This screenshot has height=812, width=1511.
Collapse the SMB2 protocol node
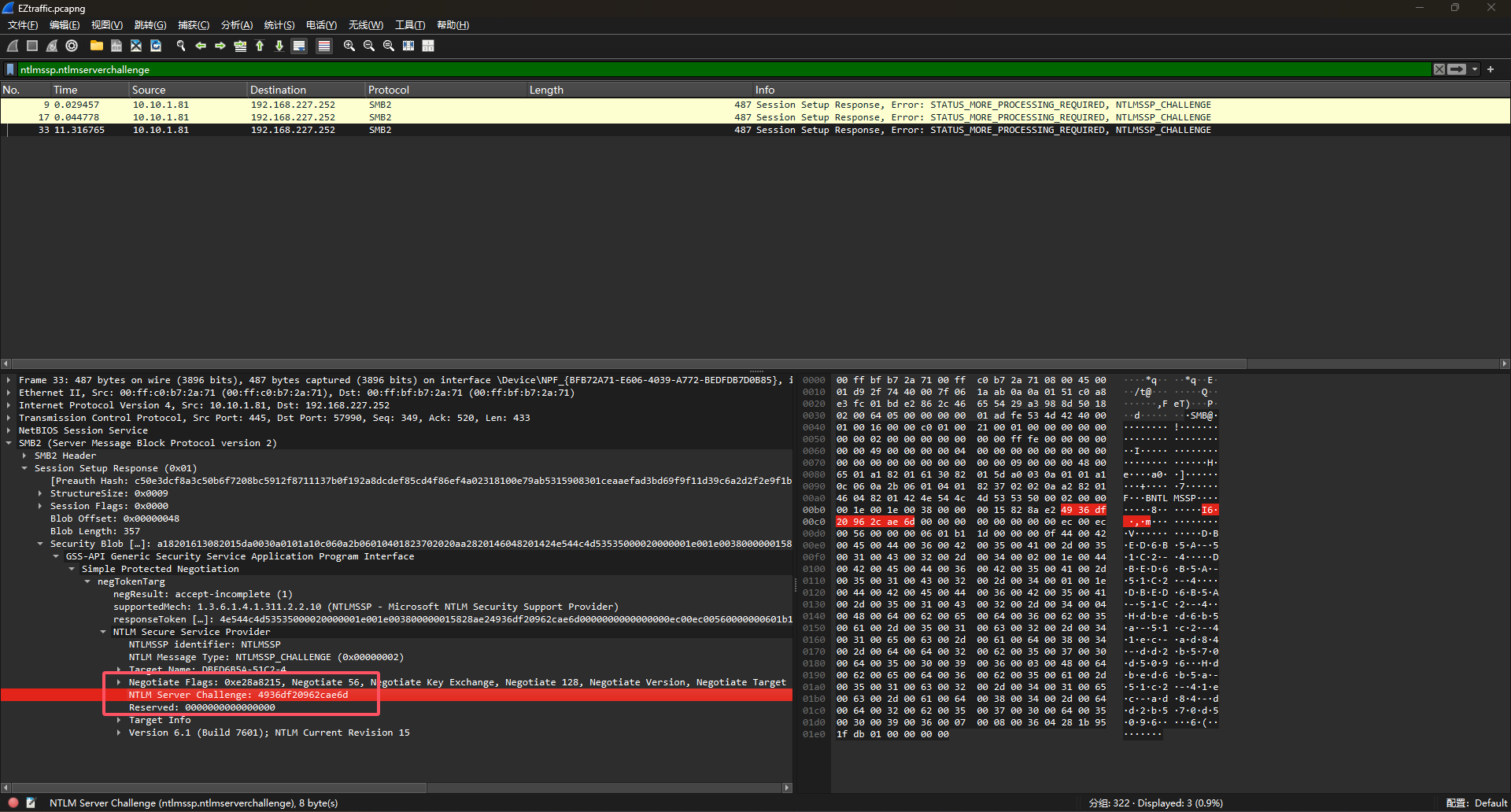9,443
